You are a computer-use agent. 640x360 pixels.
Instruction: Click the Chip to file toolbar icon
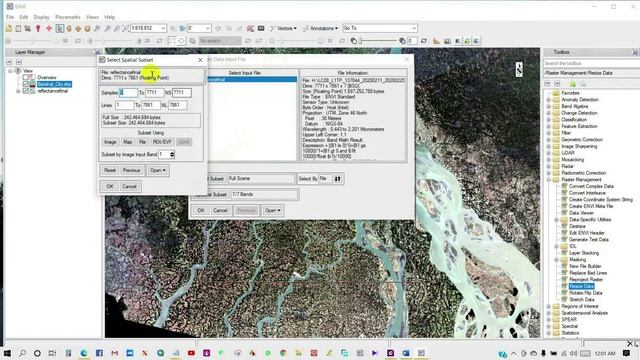(x=27, y=28)
